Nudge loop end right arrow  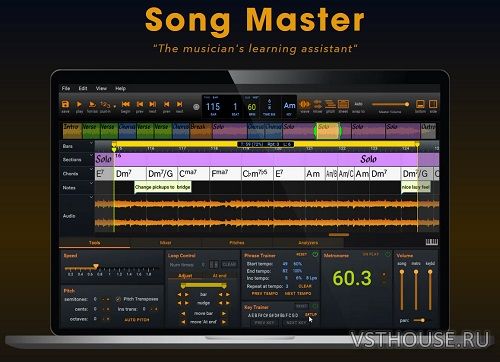click(228, 303)
